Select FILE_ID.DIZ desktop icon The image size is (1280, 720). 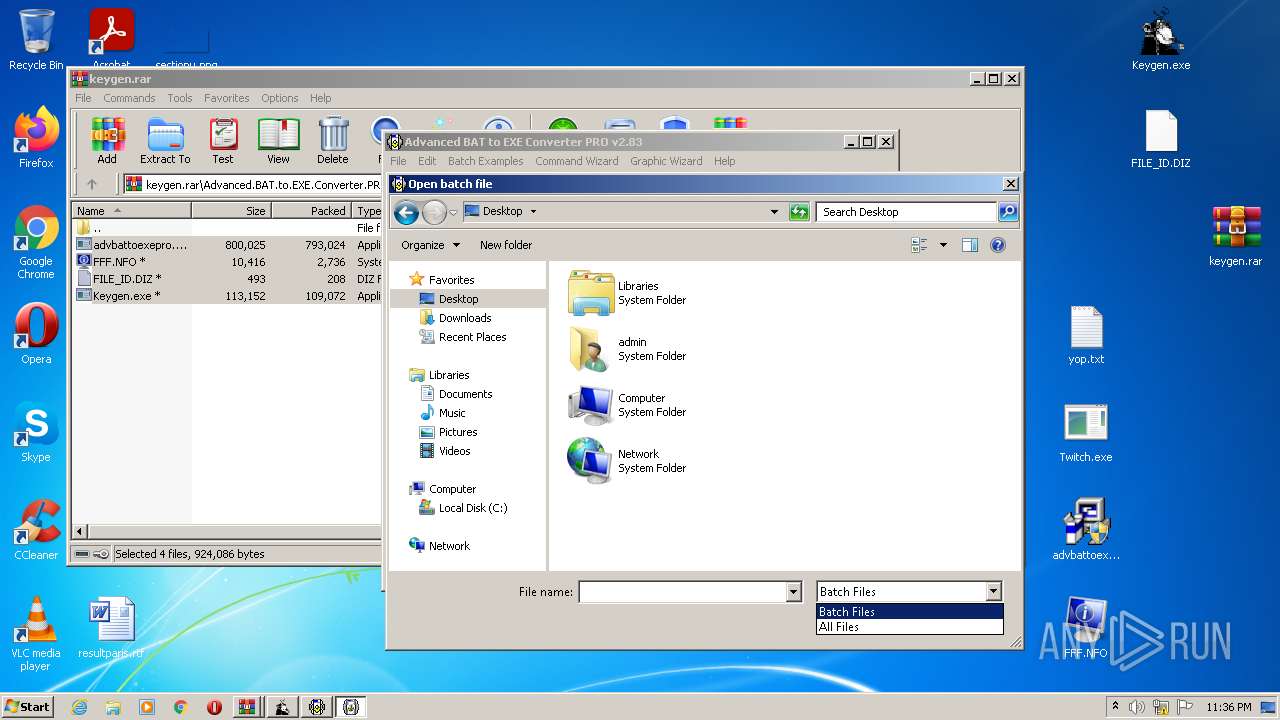coord(1161,138)
